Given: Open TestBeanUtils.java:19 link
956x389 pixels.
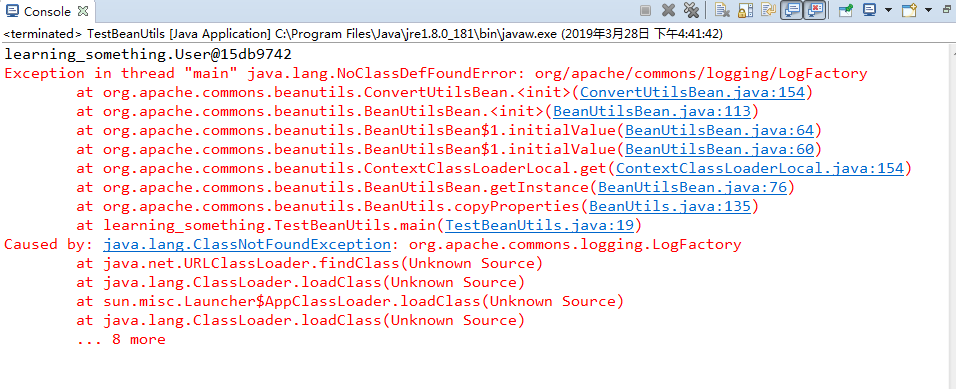Looking at the screenshot, I should point(540,225).
